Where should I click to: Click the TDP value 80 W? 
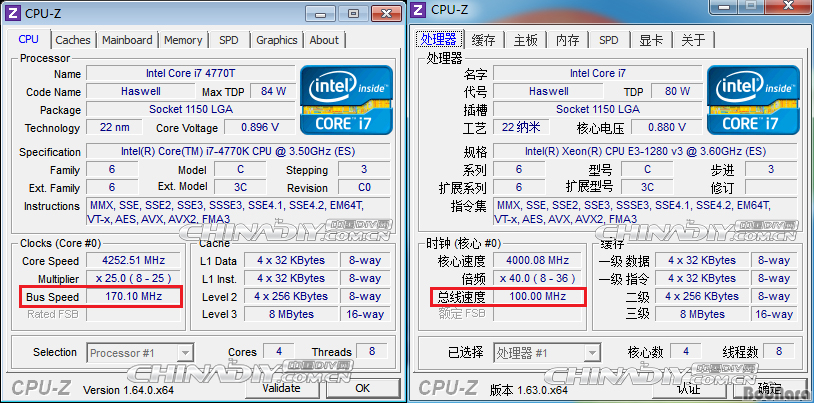(x=677, y=91)
